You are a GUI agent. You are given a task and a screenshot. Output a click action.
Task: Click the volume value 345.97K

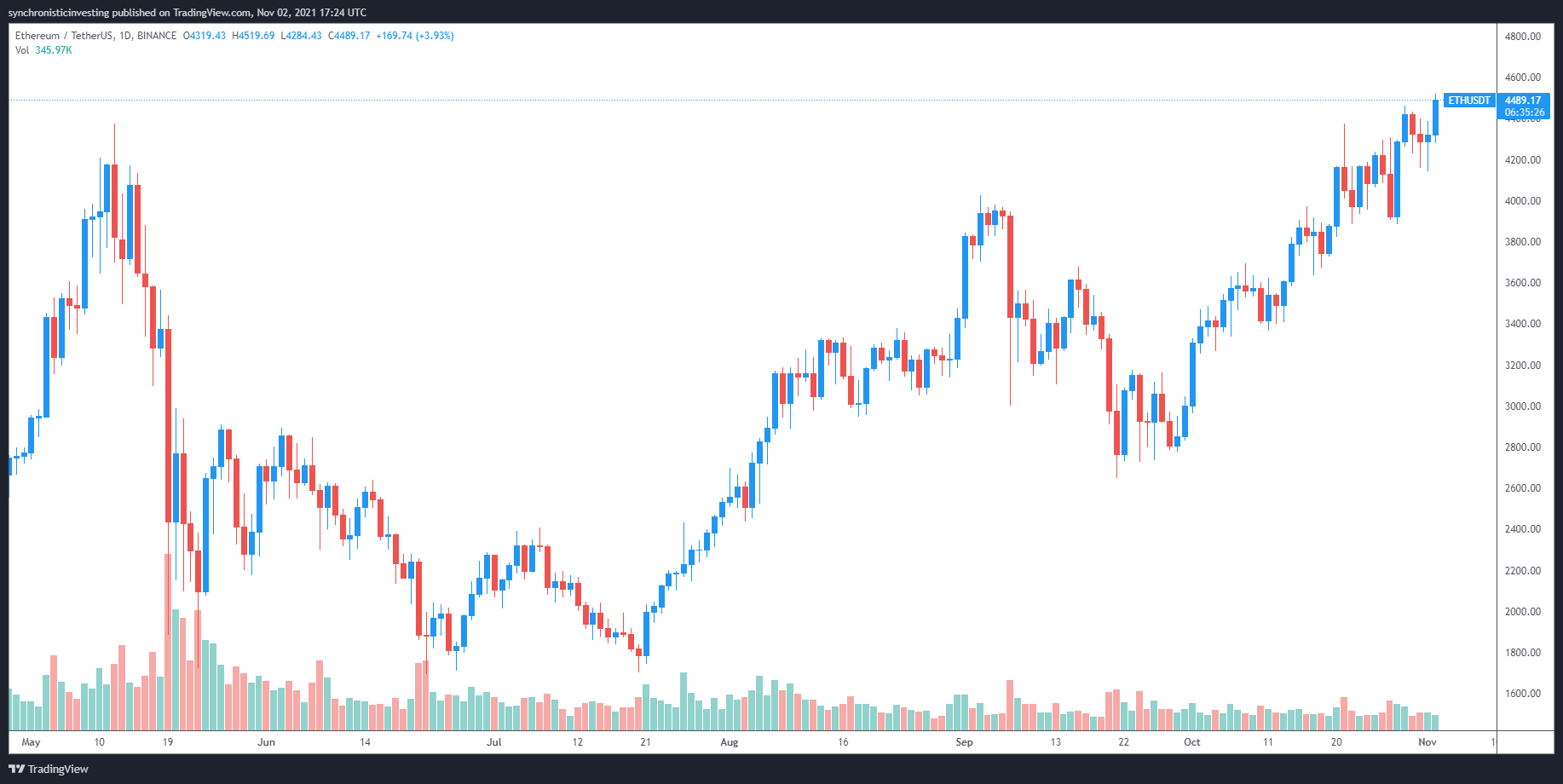[x=54, y=50]
